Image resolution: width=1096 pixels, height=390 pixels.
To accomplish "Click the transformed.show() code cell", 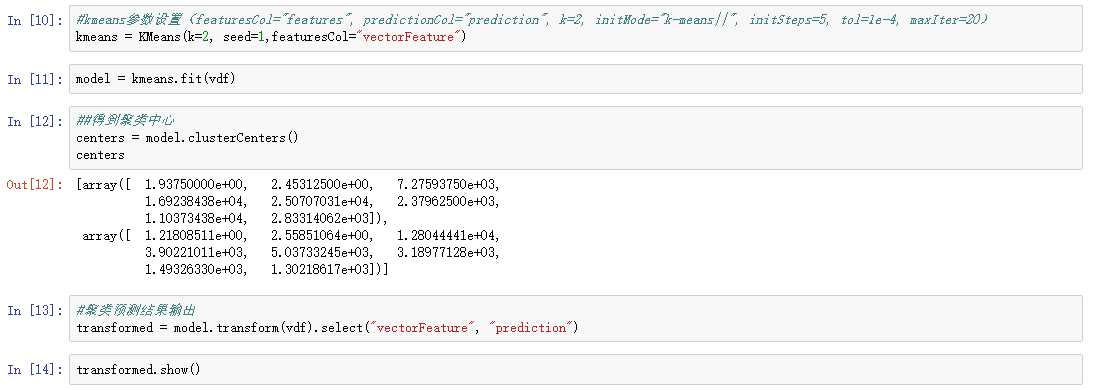I will click(x=575, y=369).
